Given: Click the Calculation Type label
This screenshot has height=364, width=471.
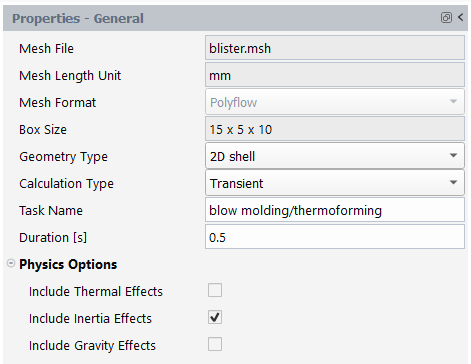Looking at the screenshot, I should coord(66,184).
